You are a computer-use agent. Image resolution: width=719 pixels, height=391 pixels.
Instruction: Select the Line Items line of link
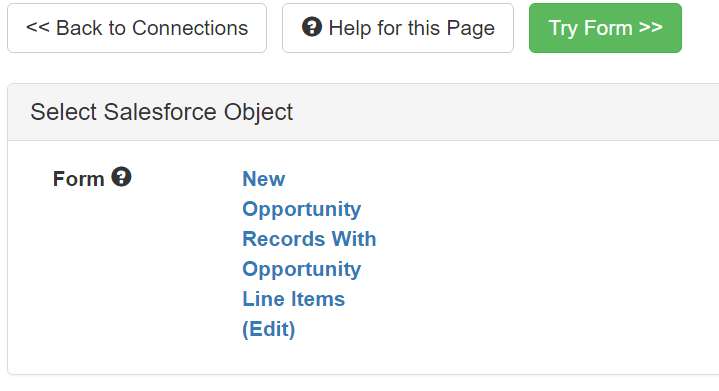coord(293,299)
